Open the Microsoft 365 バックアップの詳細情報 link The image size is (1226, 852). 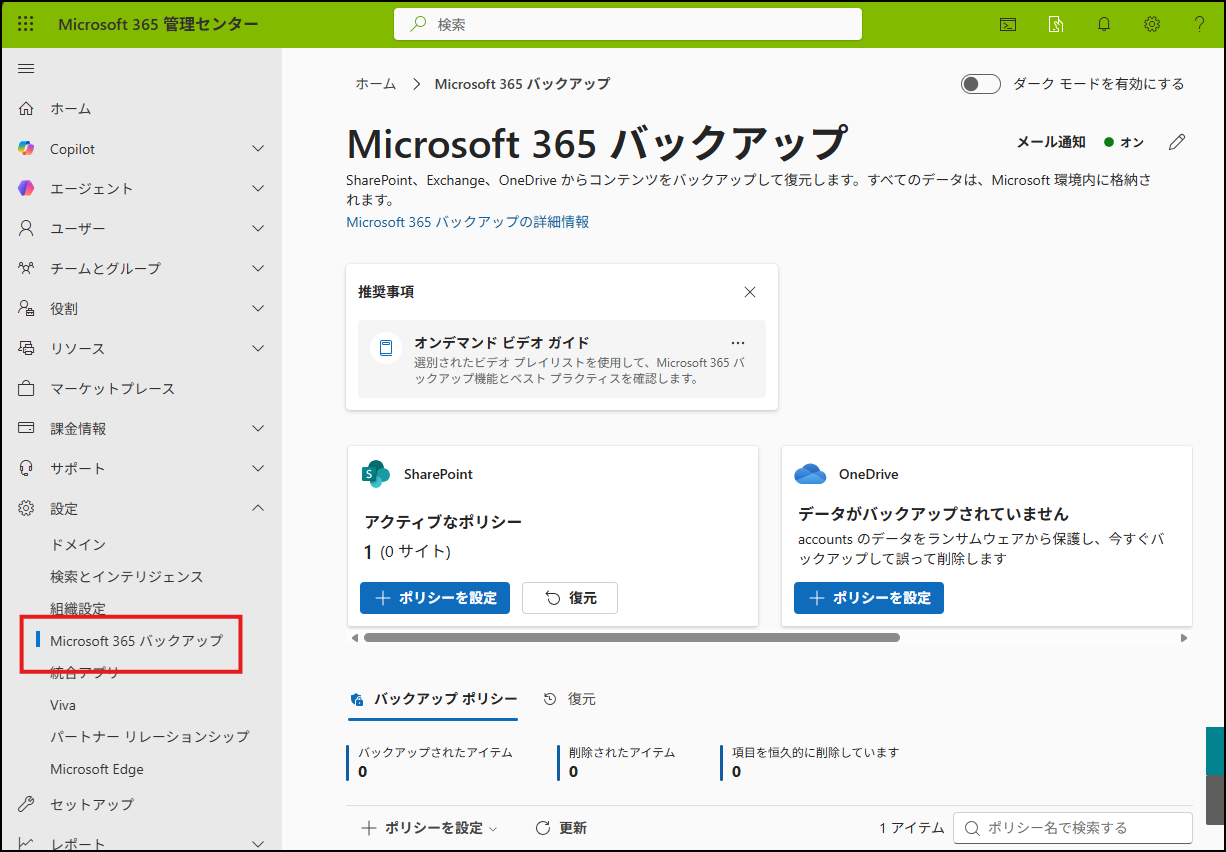467,222
